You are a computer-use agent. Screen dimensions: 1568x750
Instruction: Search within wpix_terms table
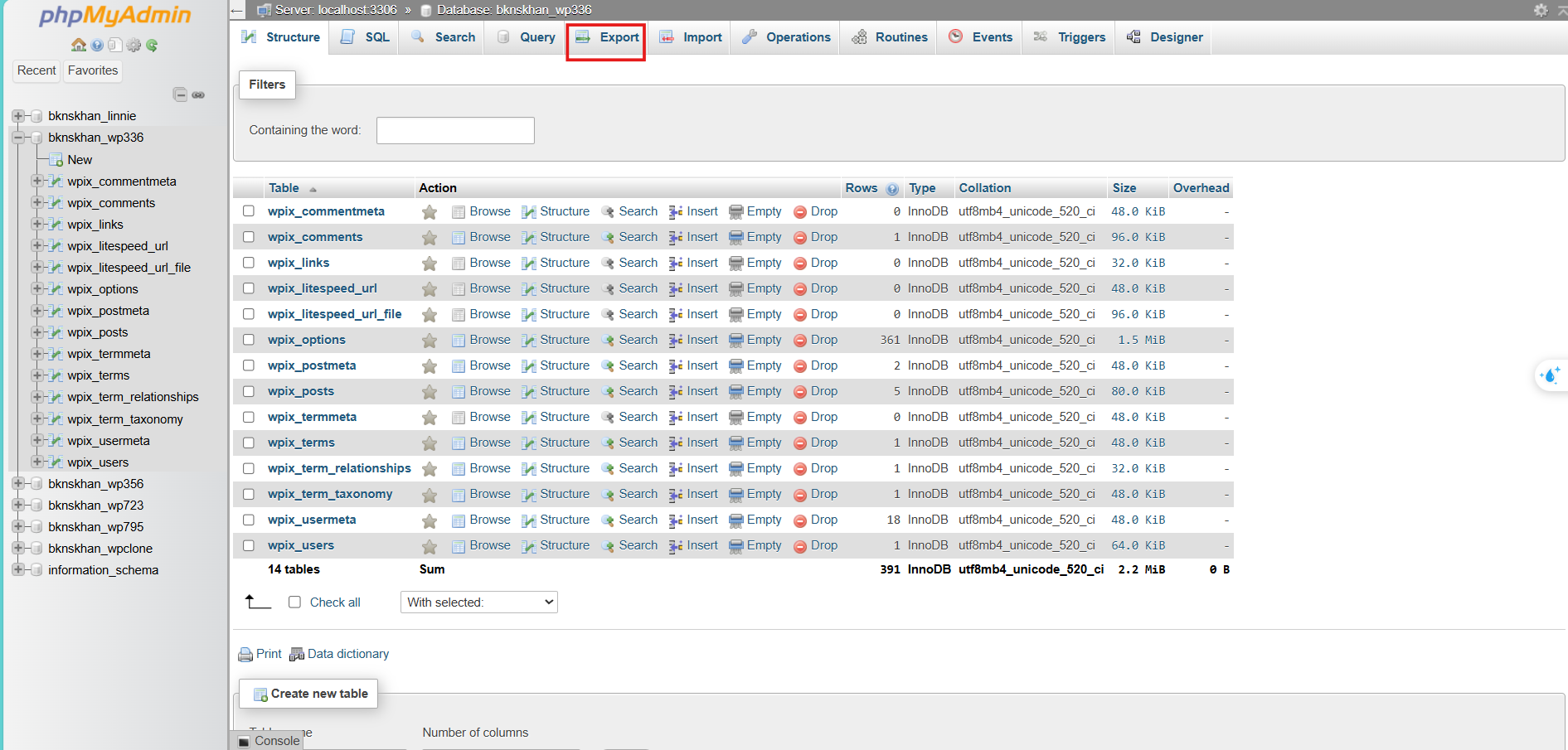[x=629, y=443]
